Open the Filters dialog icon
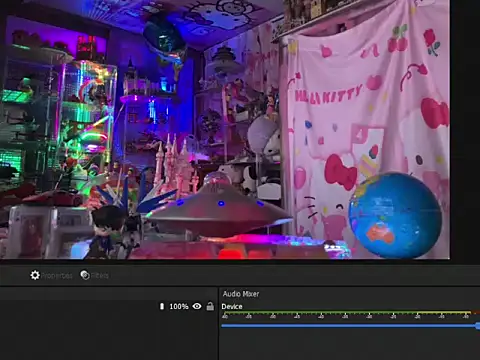Image resolution: width=480 pixels, height=360 pixels. point(85,275)
